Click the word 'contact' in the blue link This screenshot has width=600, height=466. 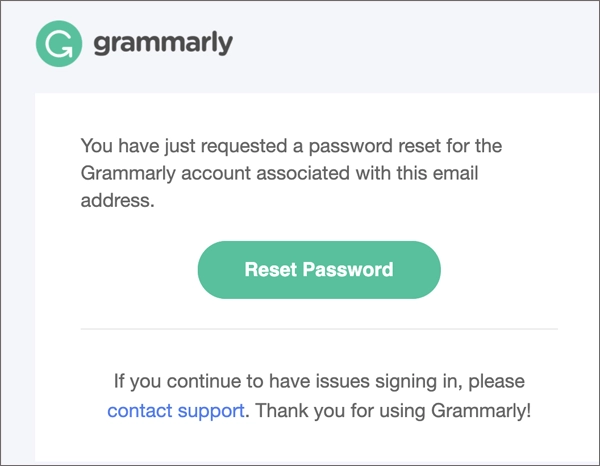tap(139, 410)
